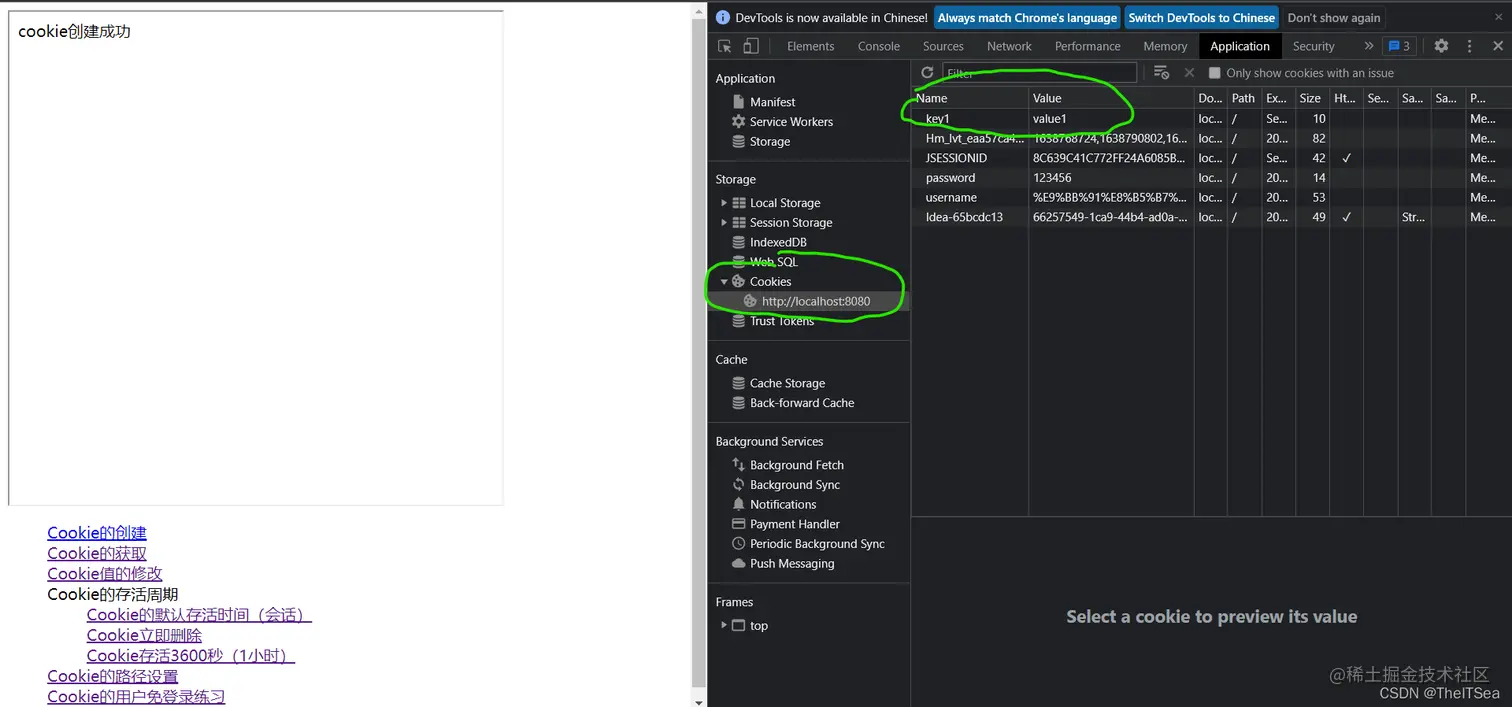Viewport: 1512px width, 707px height.
Task: Click the issues counter badge showing 3
Action: point(1399,46)
